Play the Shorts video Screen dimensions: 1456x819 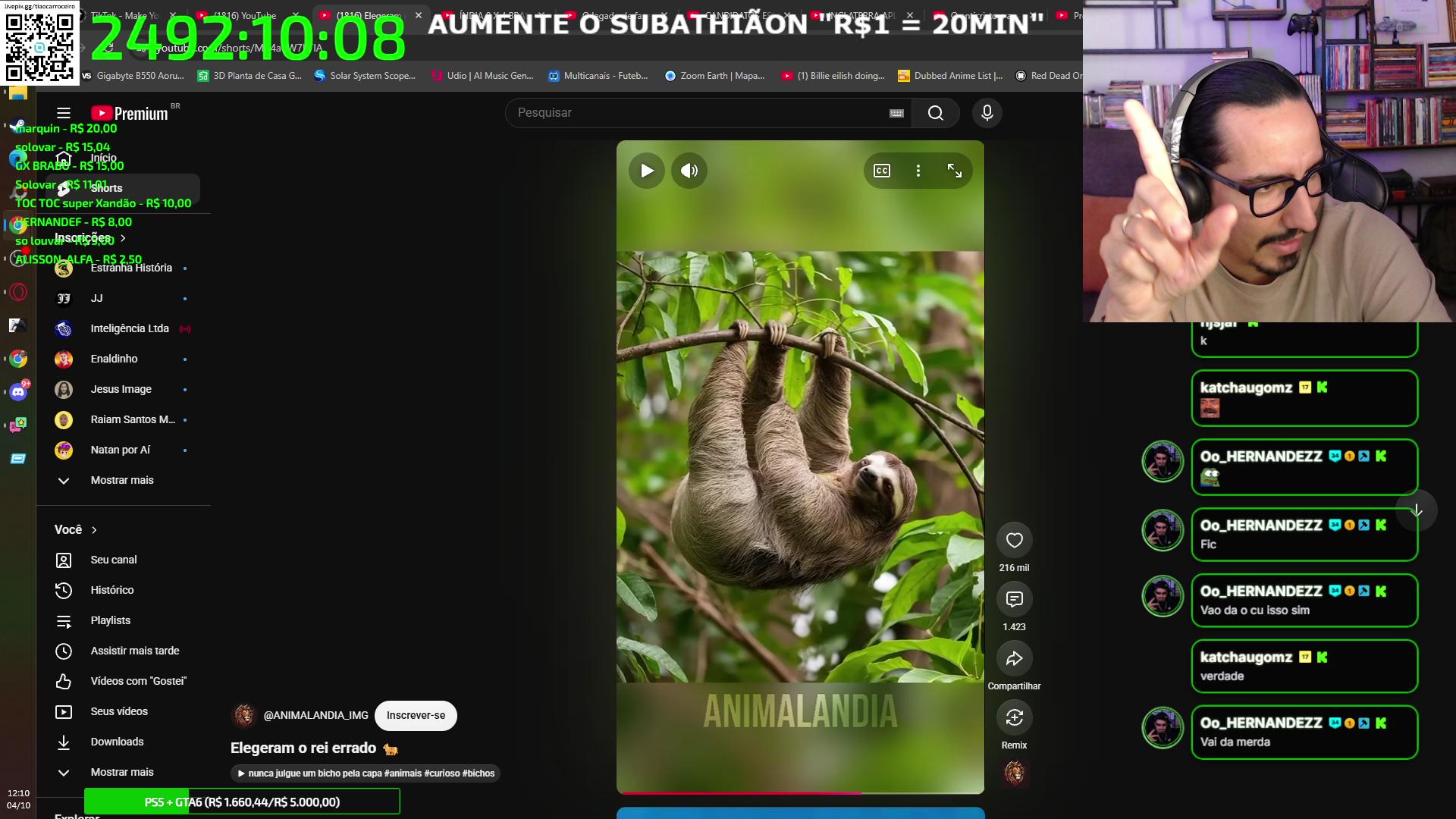click(647, 171)
